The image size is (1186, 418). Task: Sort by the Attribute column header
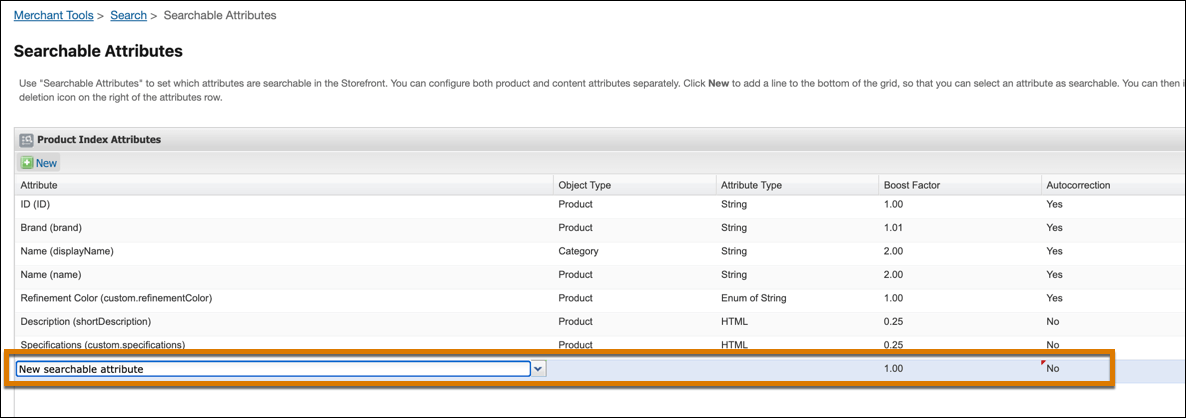tap(39, 185)
